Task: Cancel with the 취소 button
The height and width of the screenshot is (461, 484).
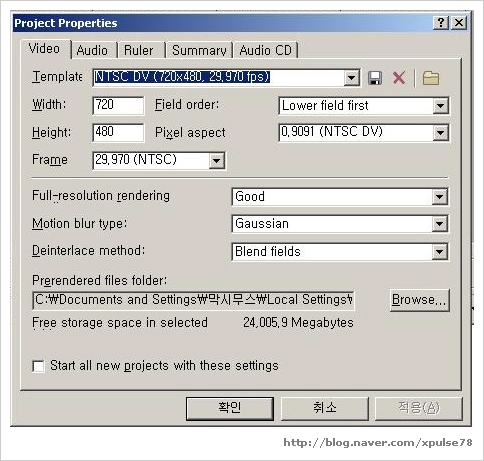Action: point(325,408)
